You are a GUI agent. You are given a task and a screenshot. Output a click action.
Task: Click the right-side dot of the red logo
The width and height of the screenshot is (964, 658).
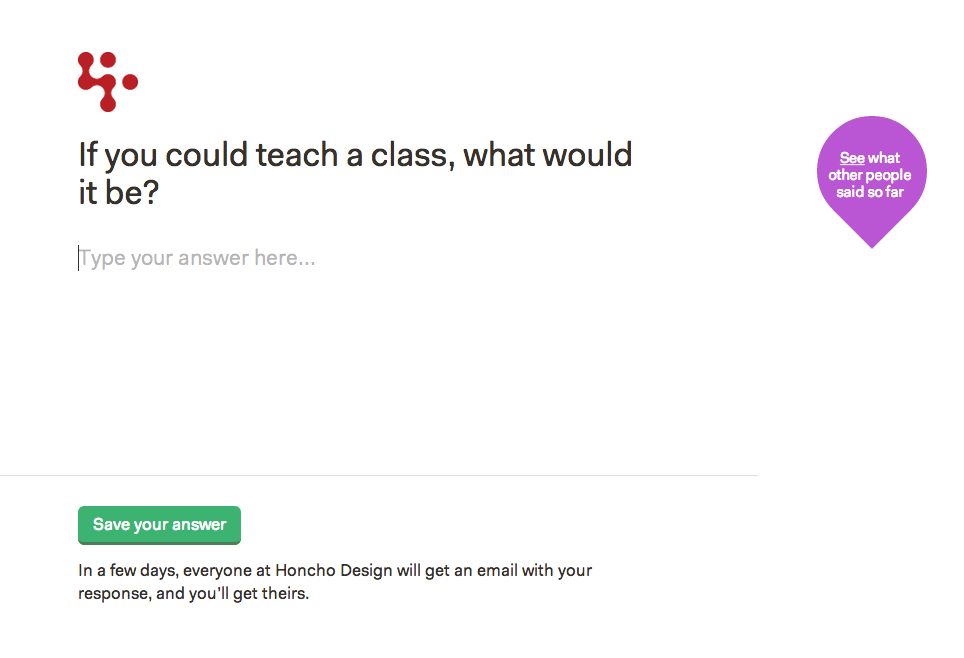tap(130, 81)
